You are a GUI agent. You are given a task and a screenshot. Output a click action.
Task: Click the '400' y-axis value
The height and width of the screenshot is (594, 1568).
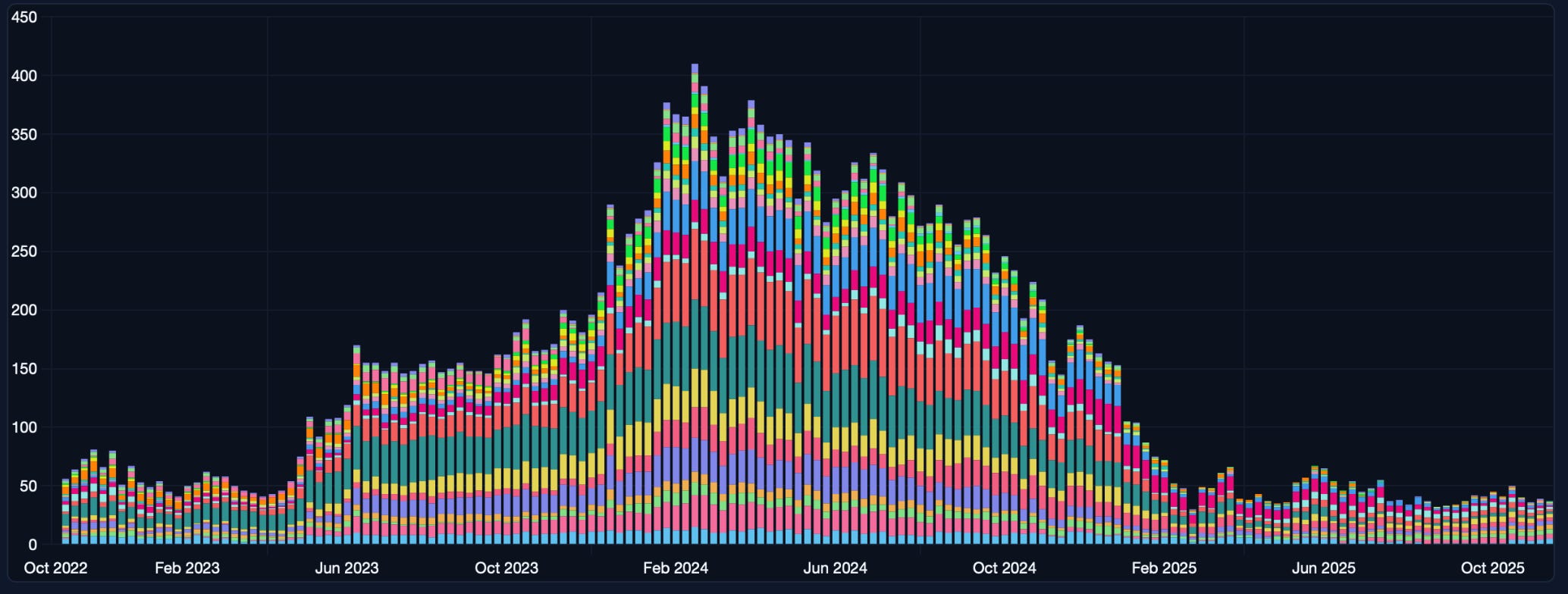[24, 76]
